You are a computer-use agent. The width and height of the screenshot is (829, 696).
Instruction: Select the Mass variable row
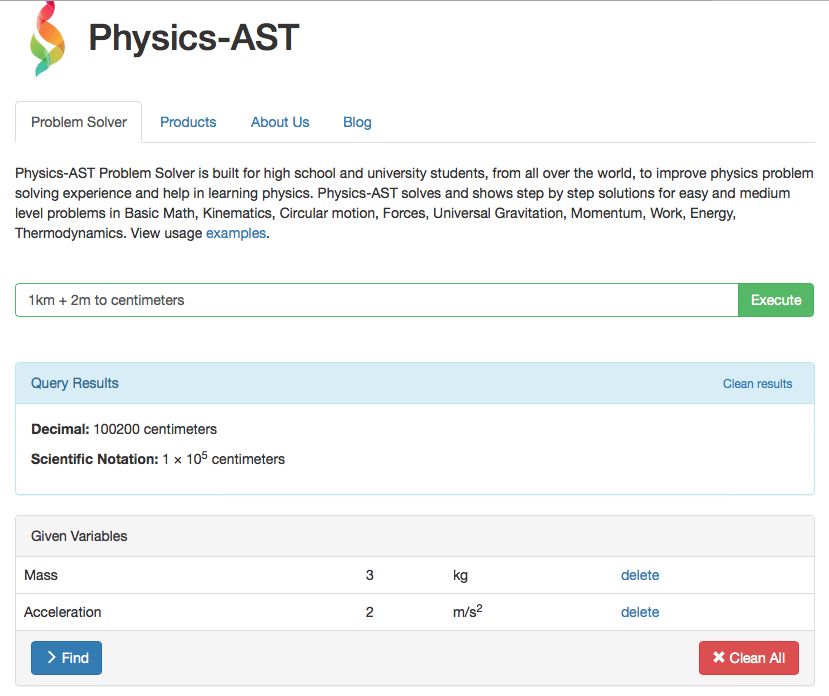click(41, 575)
